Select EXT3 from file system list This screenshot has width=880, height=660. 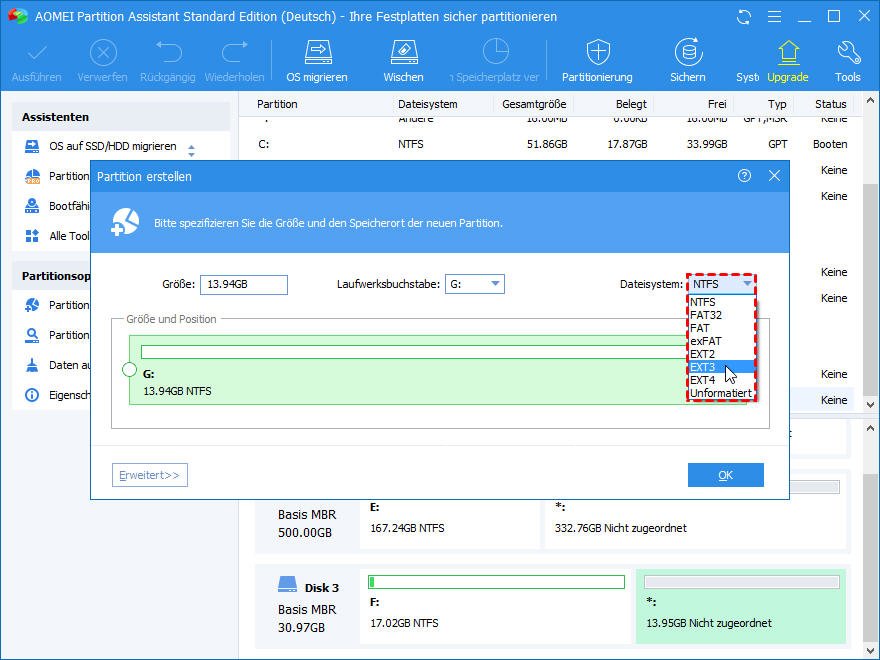[x=722, y=367]
